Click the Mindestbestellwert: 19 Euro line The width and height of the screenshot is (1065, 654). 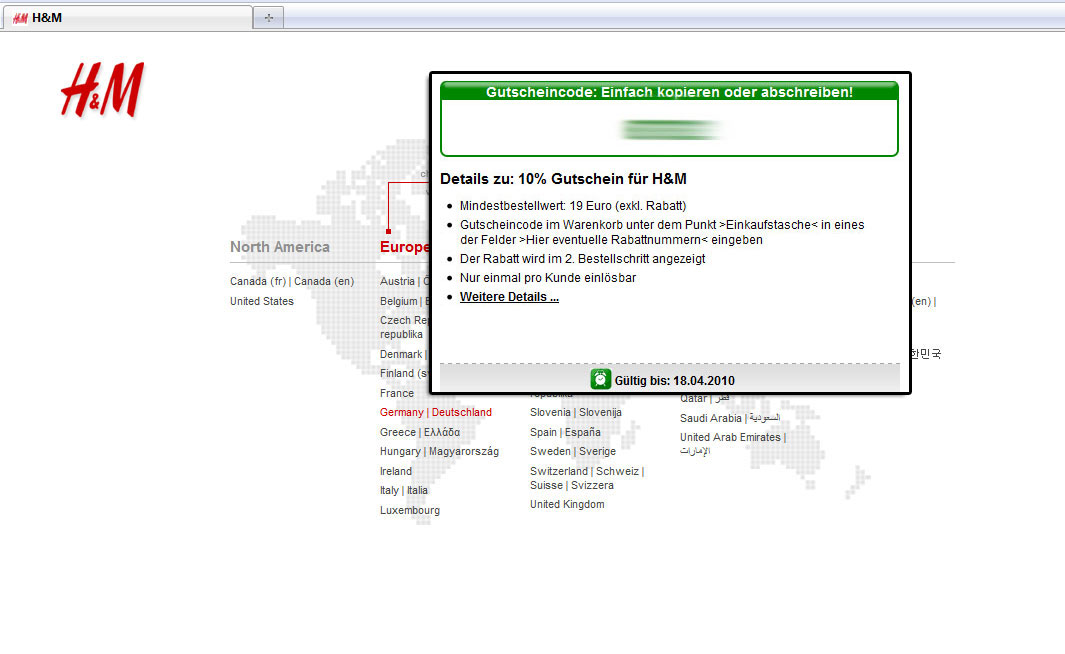[x=573, y=206]
